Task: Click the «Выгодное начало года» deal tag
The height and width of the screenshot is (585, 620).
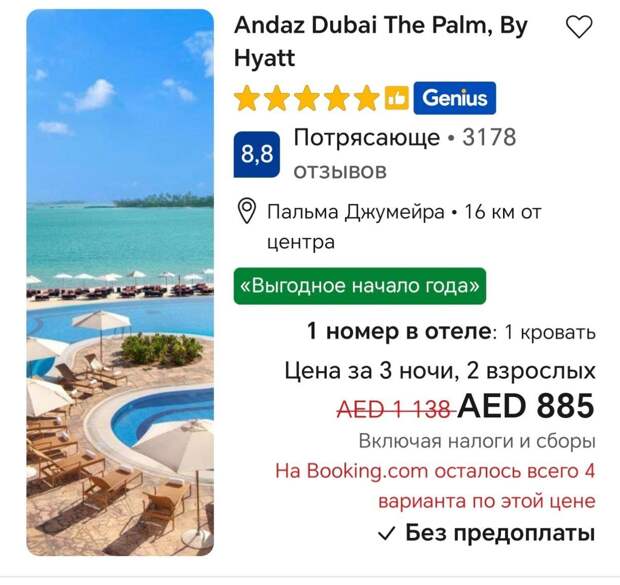Action: tap(360, 286)
